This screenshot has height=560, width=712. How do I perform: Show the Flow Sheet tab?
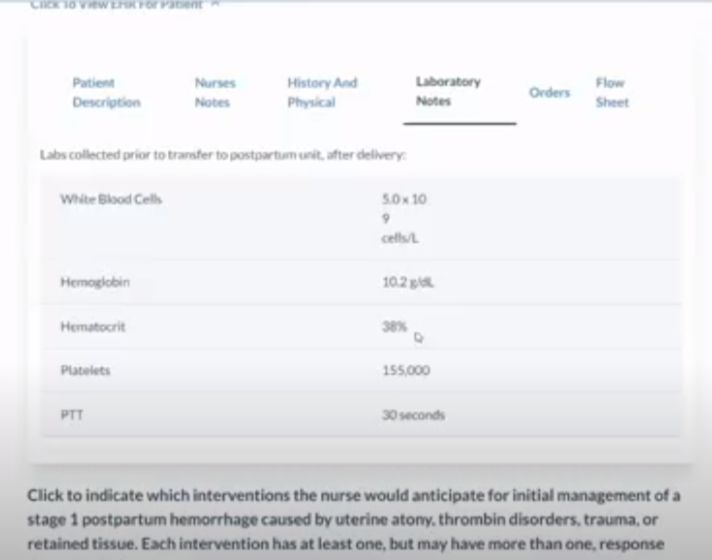[x=611, y=92]
